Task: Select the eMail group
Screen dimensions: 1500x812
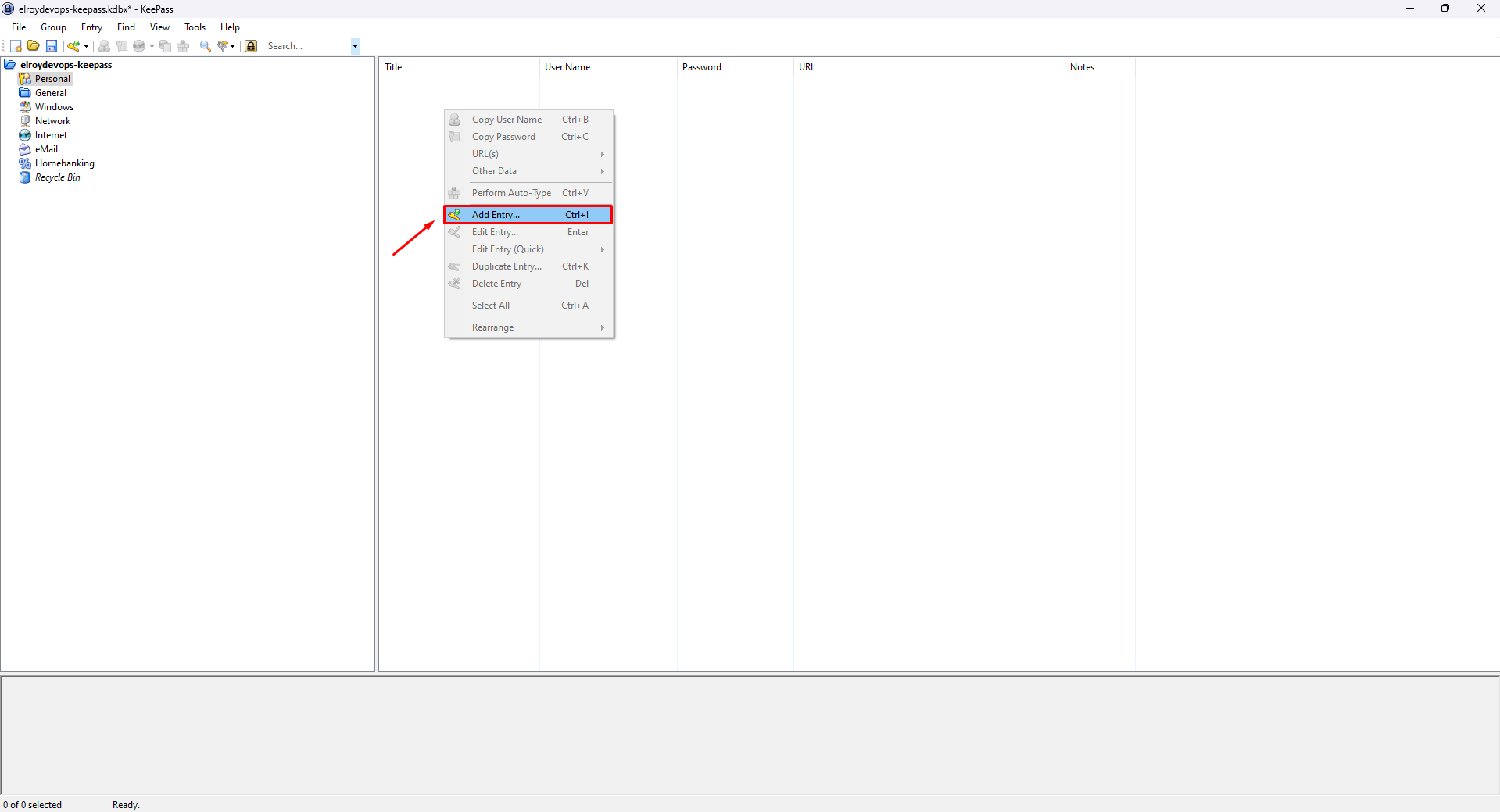Action: point(46,149)
